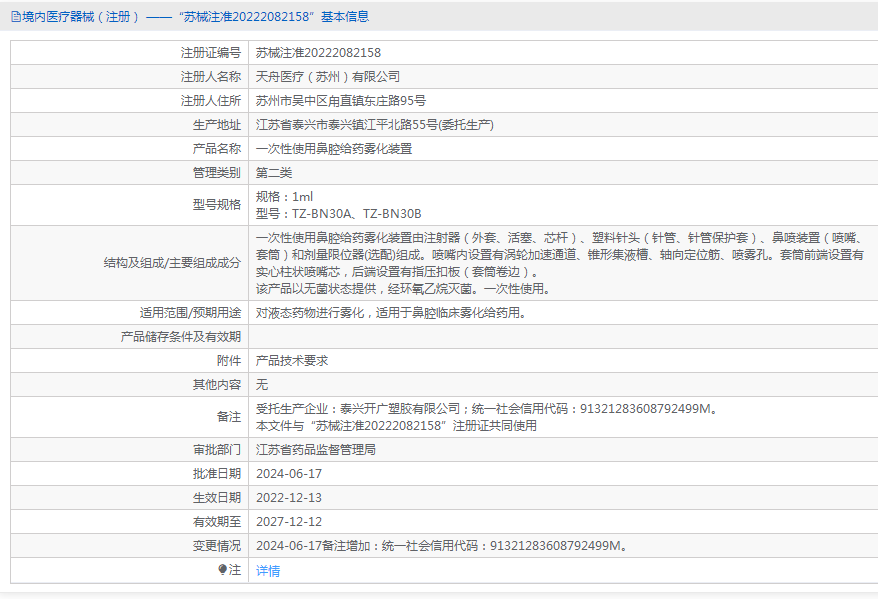Viewport: 878px width, 599px height.
Task: Click the 管理类别 label
Action: coord(217,173)
